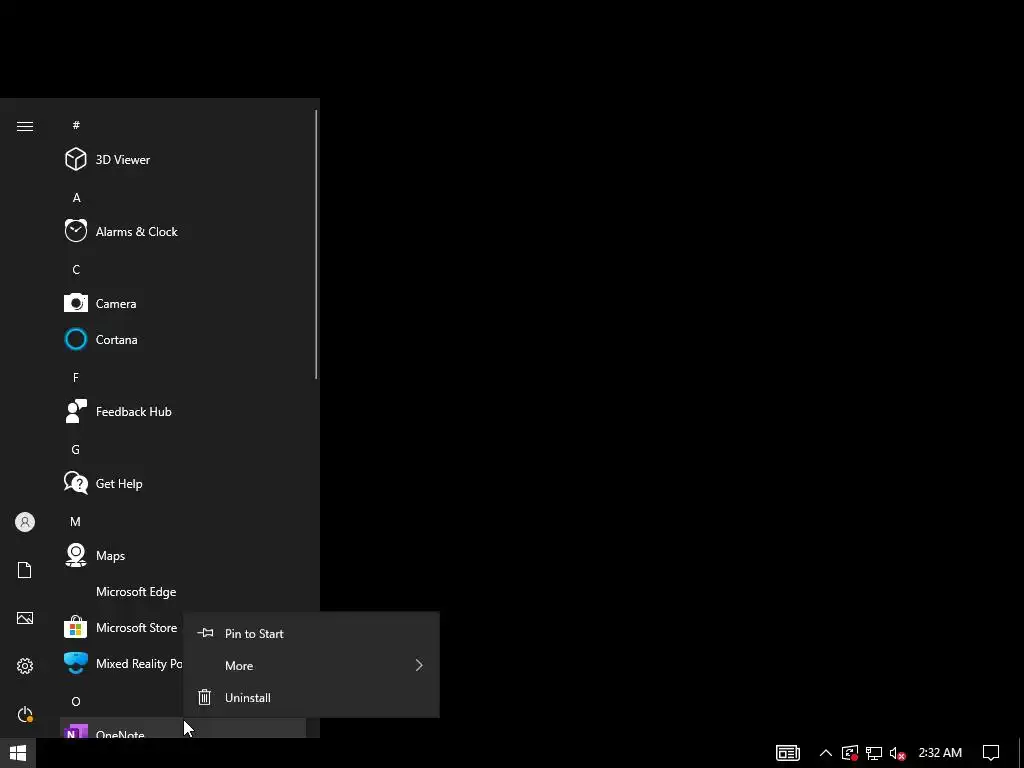Expand the Start hamburger menu
Viewport: 1024px width, 768px height.
click(x=25, y=126)
